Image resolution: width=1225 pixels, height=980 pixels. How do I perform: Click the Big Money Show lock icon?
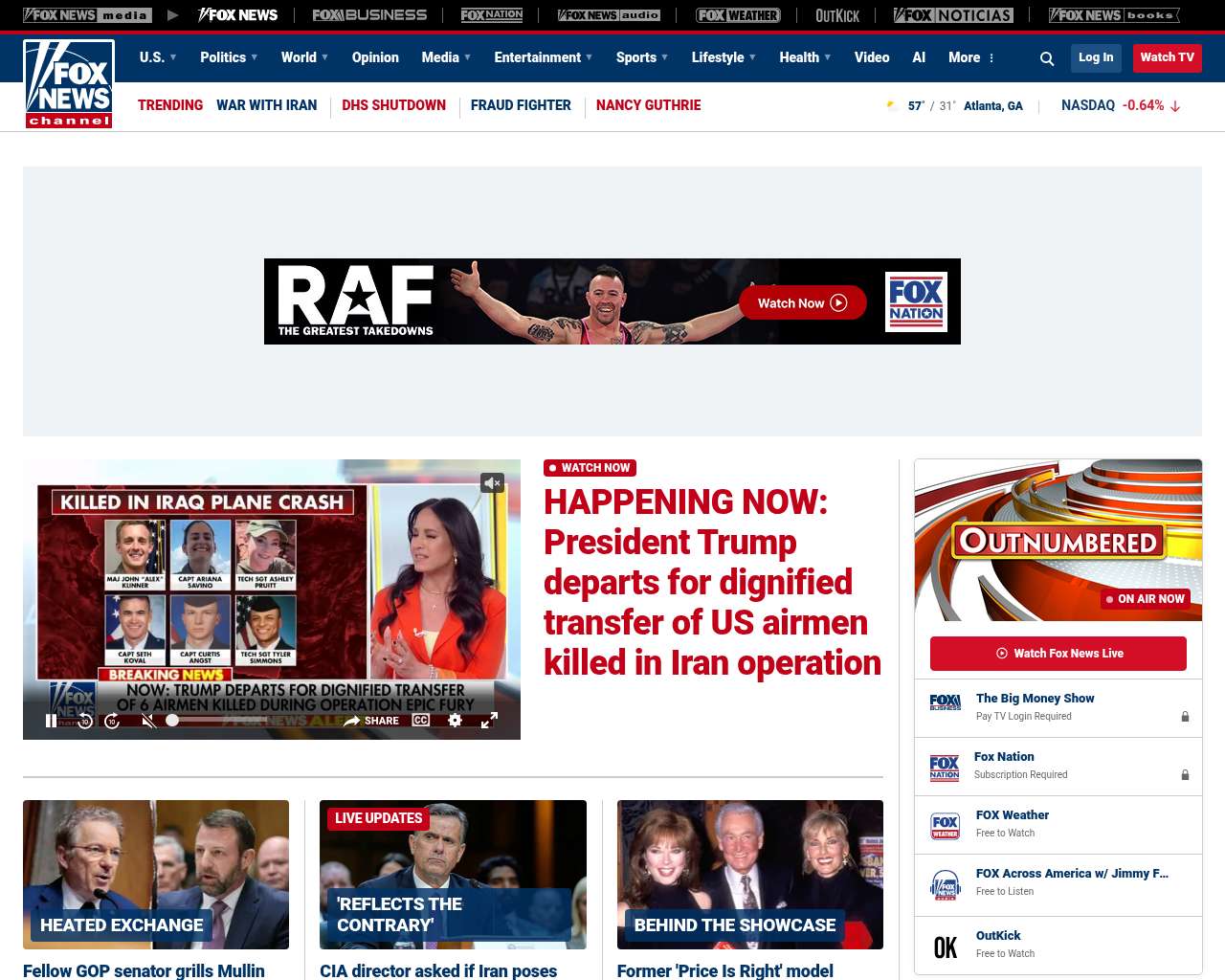coord(1185,717)
